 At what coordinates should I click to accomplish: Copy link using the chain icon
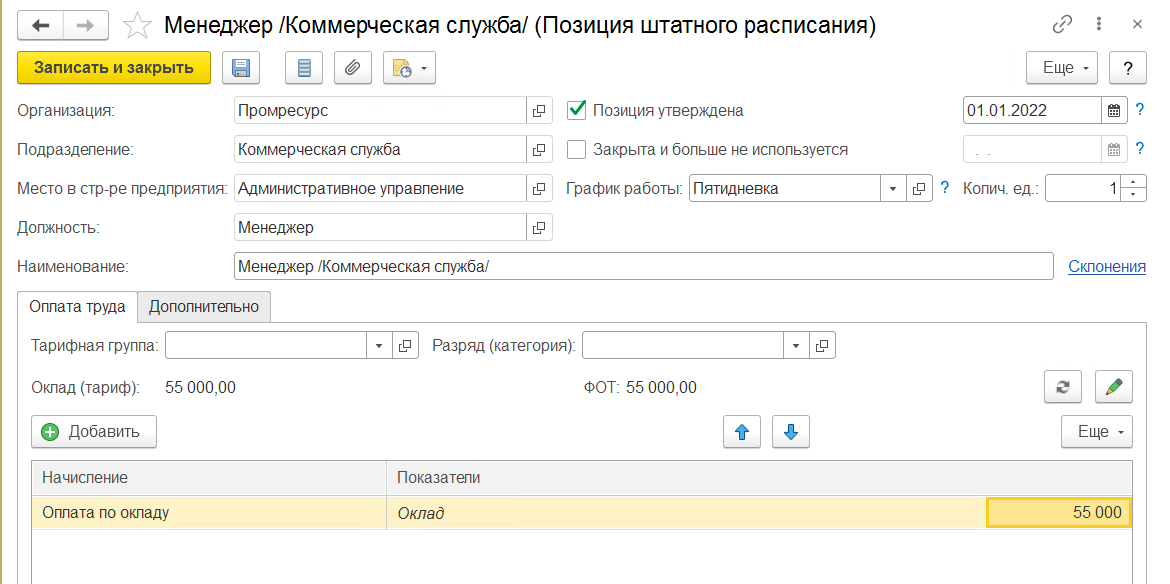point(1062,25)
